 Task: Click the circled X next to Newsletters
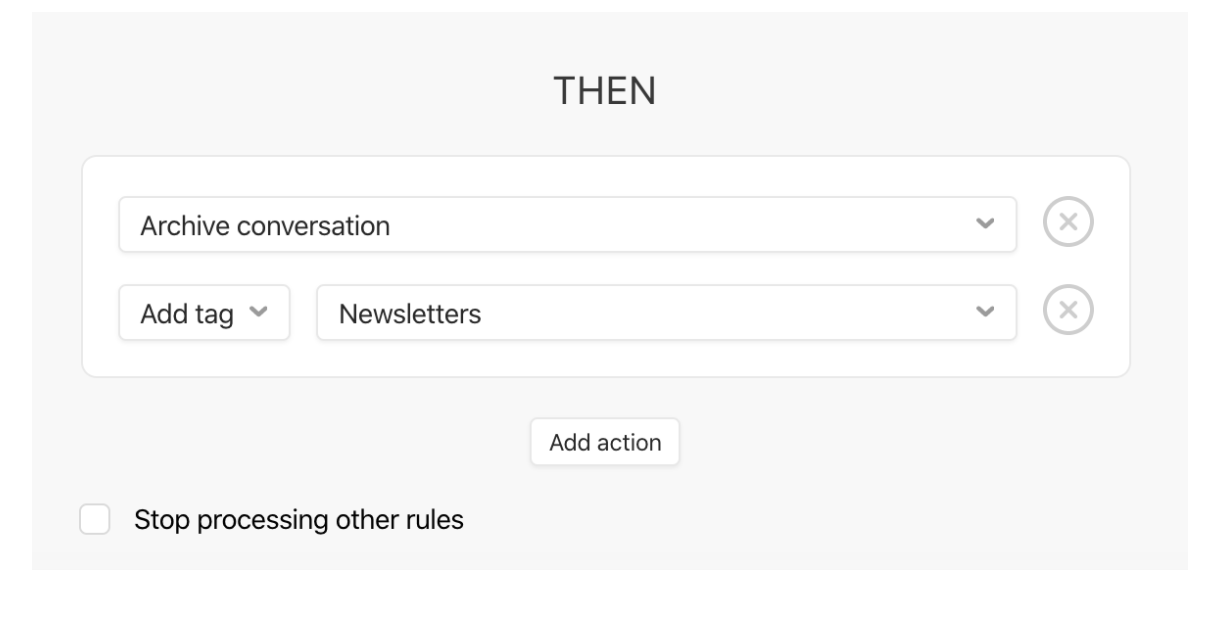[1069, 312]
